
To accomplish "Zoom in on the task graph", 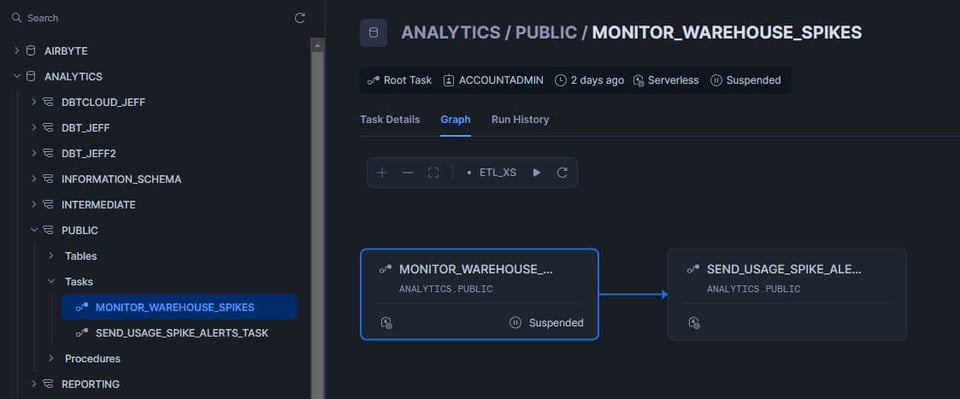I will pyautogui.click(x=382, y=173).
